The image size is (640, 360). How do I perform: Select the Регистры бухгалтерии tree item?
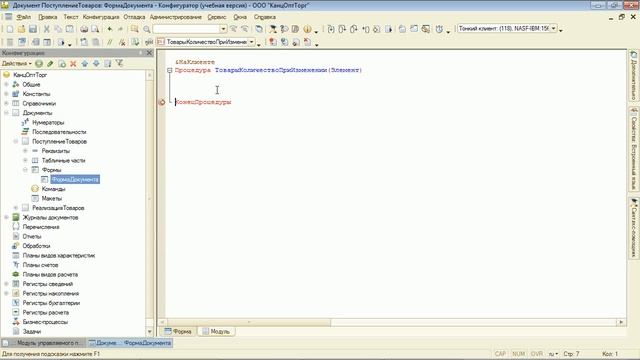click(x=51, y=303)
